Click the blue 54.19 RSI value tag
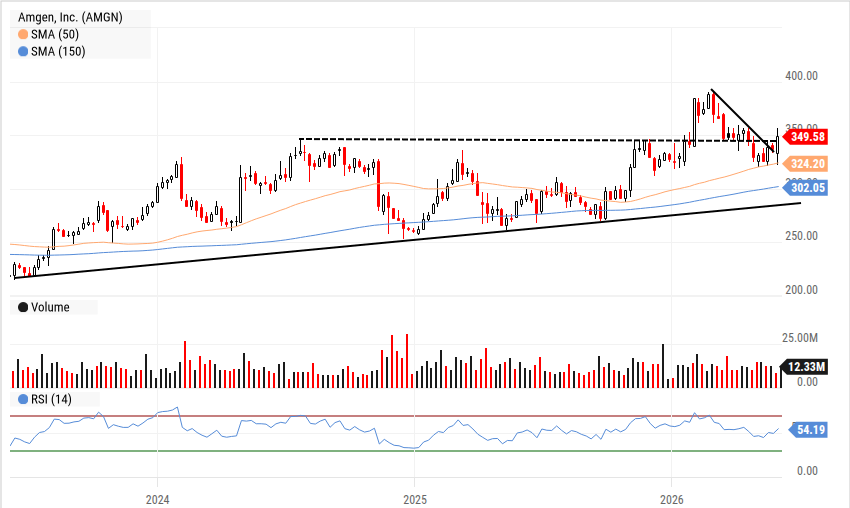Viewport: 850px width, 508px height. click(810, 430)
